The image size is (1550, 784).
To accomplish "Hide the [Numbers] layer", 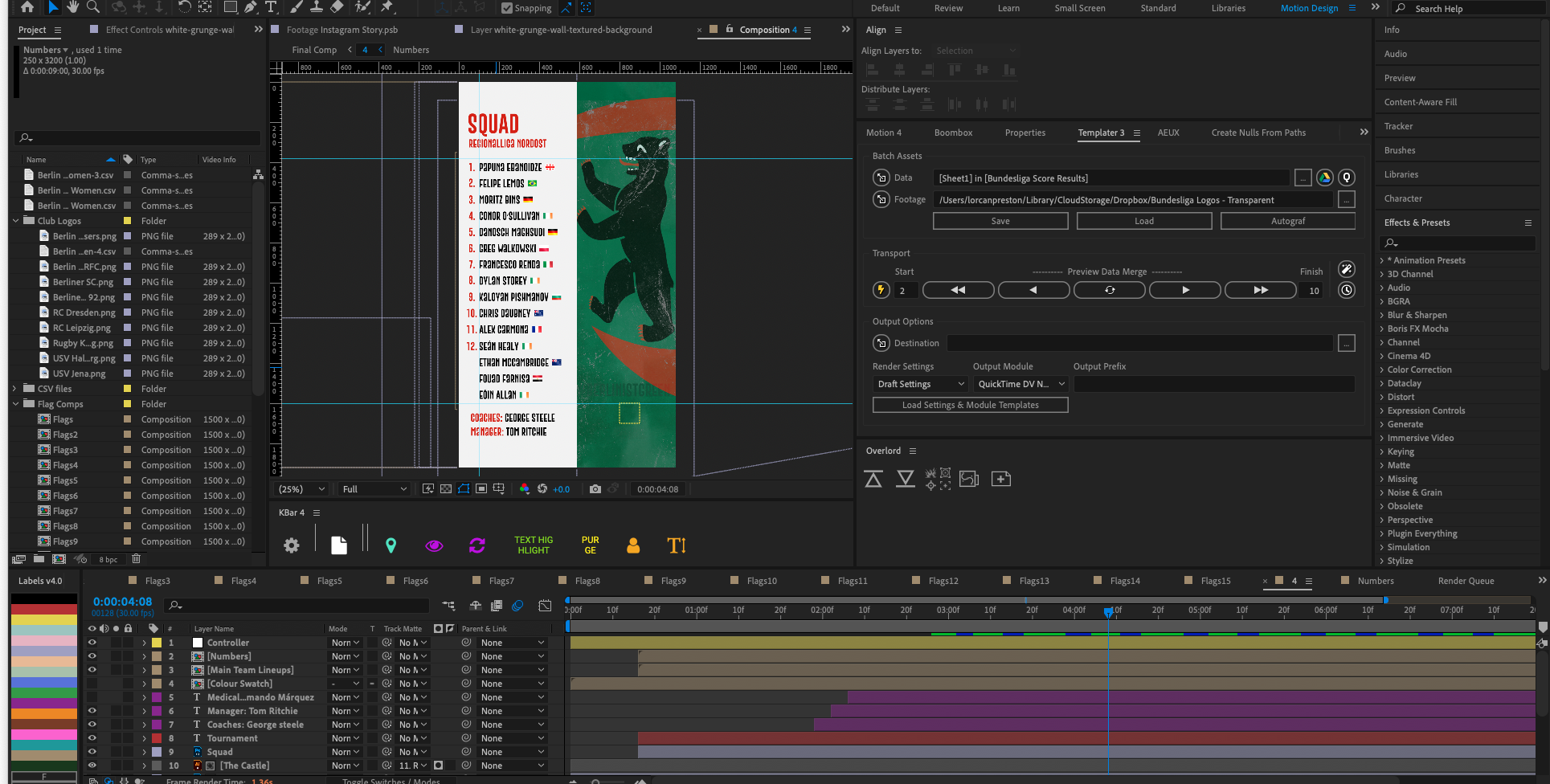I will tap(92, 656).
